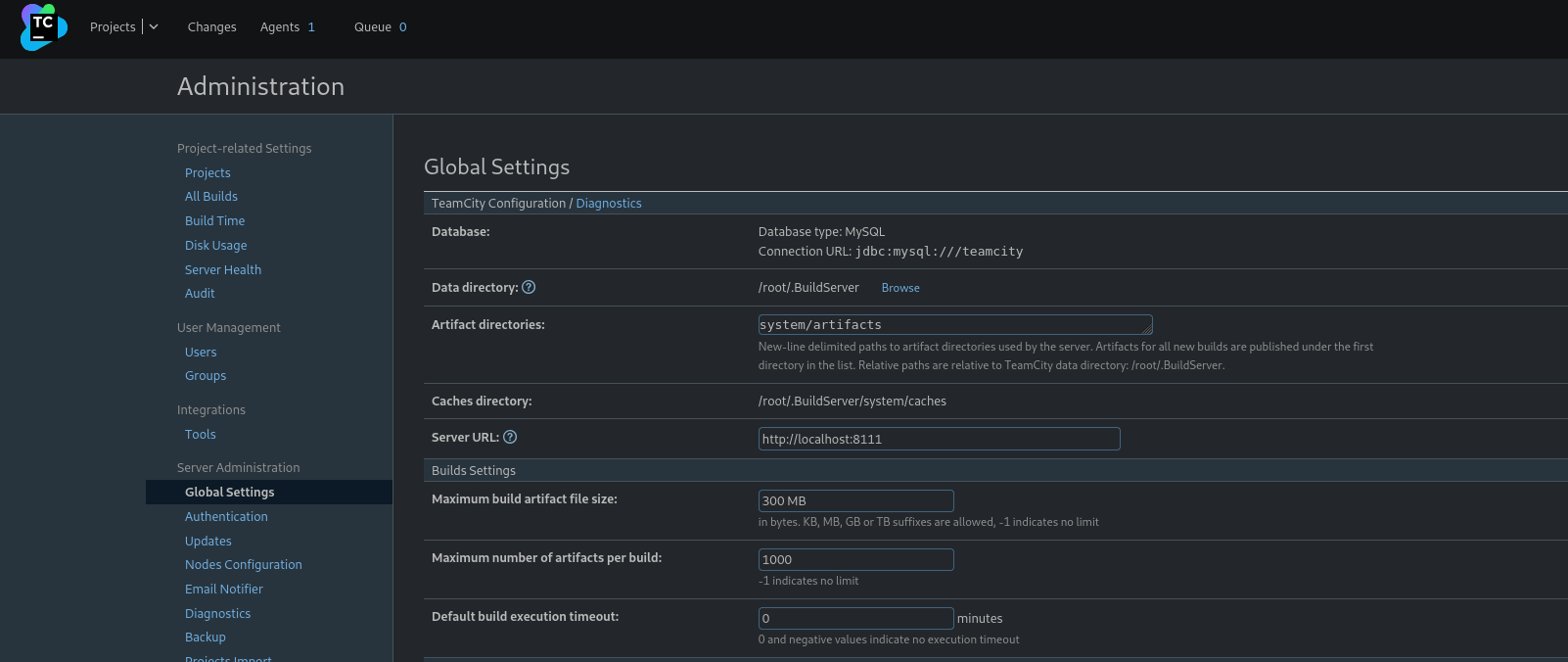Viewport: 1568px width, 662px height.
Task: Go to Projects in sidebar
Action: (208, 172)
